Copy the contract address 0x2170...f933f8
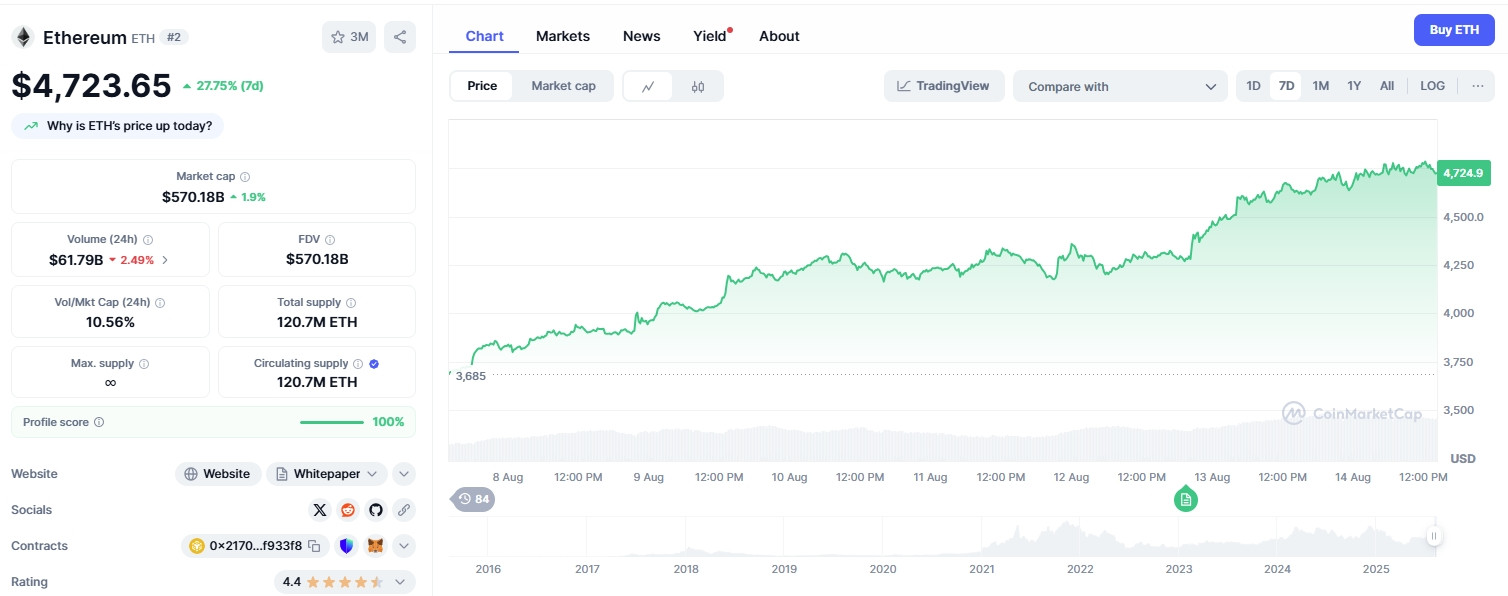The image size is (1508, 596). tap(314, 546)
